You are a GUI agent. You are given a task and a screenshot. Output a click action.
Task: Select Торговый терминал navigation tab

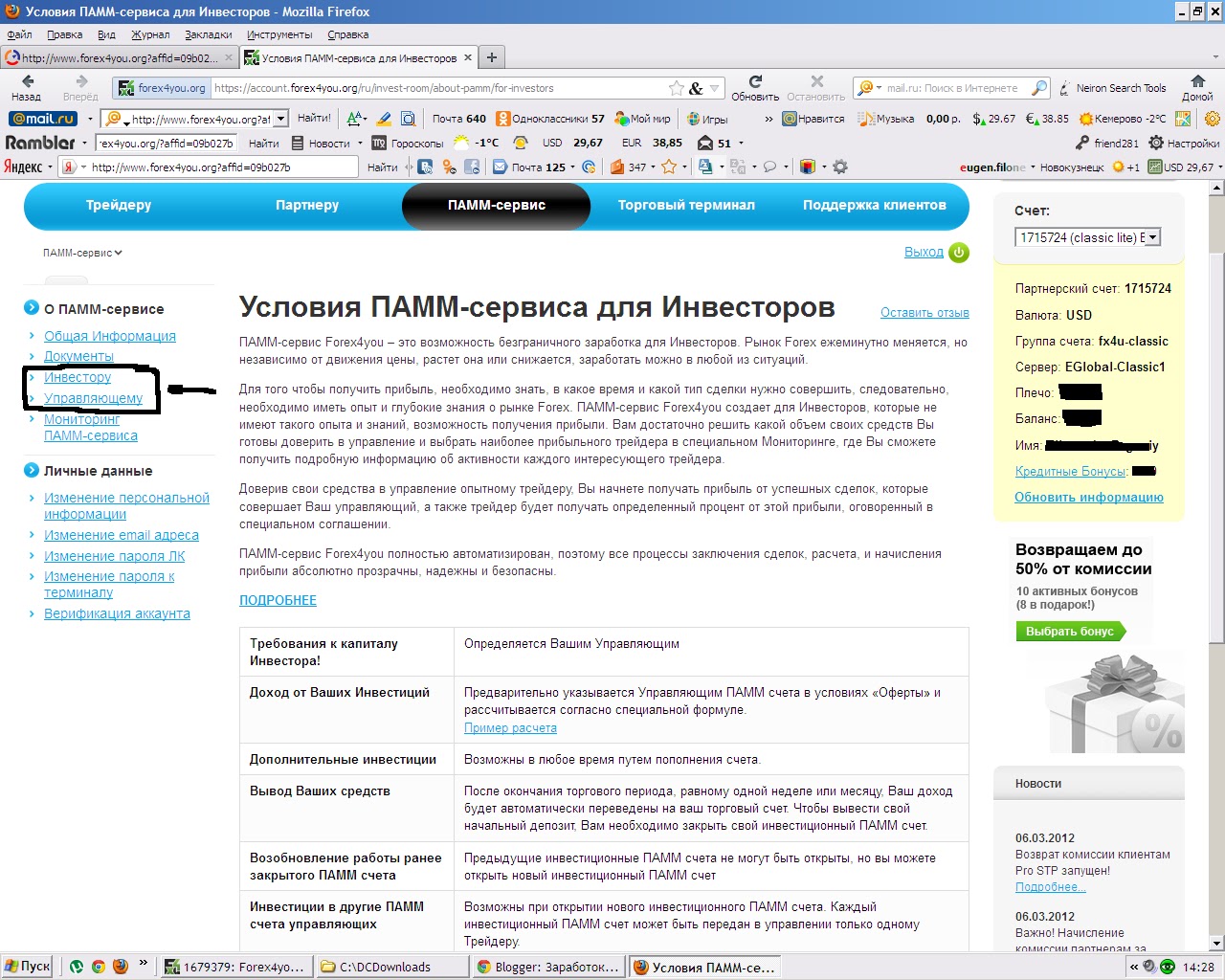coord(686,205)
